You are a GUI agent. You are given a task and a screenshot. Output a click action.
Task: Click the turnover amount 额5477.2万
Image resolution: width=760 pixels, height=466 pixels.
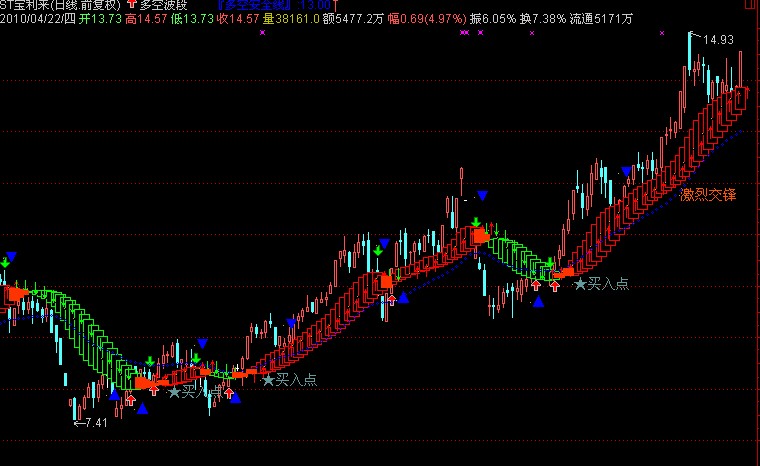click(353, 19)
